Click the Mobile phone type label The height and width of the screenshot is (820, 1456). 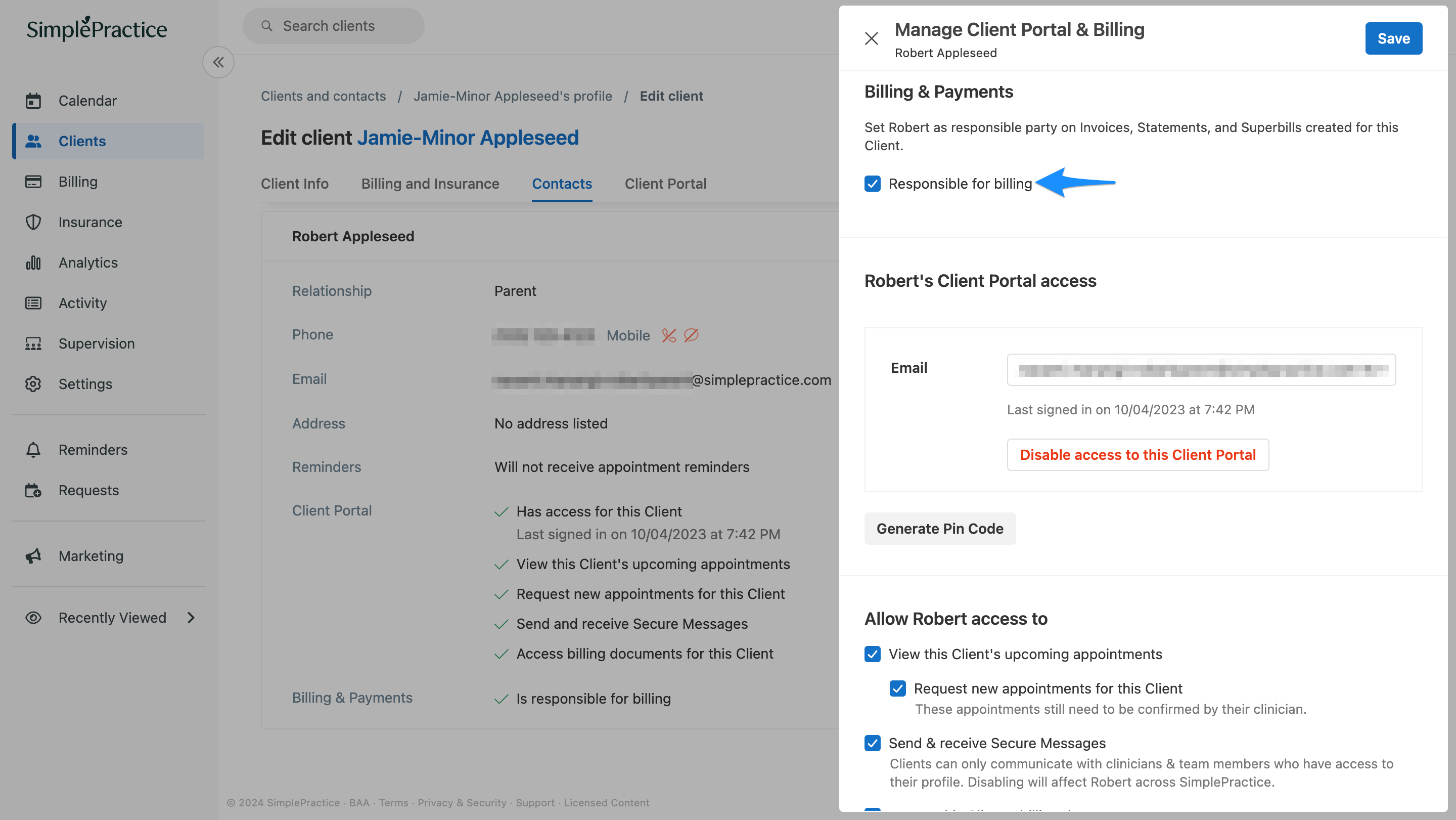(628, 335)
